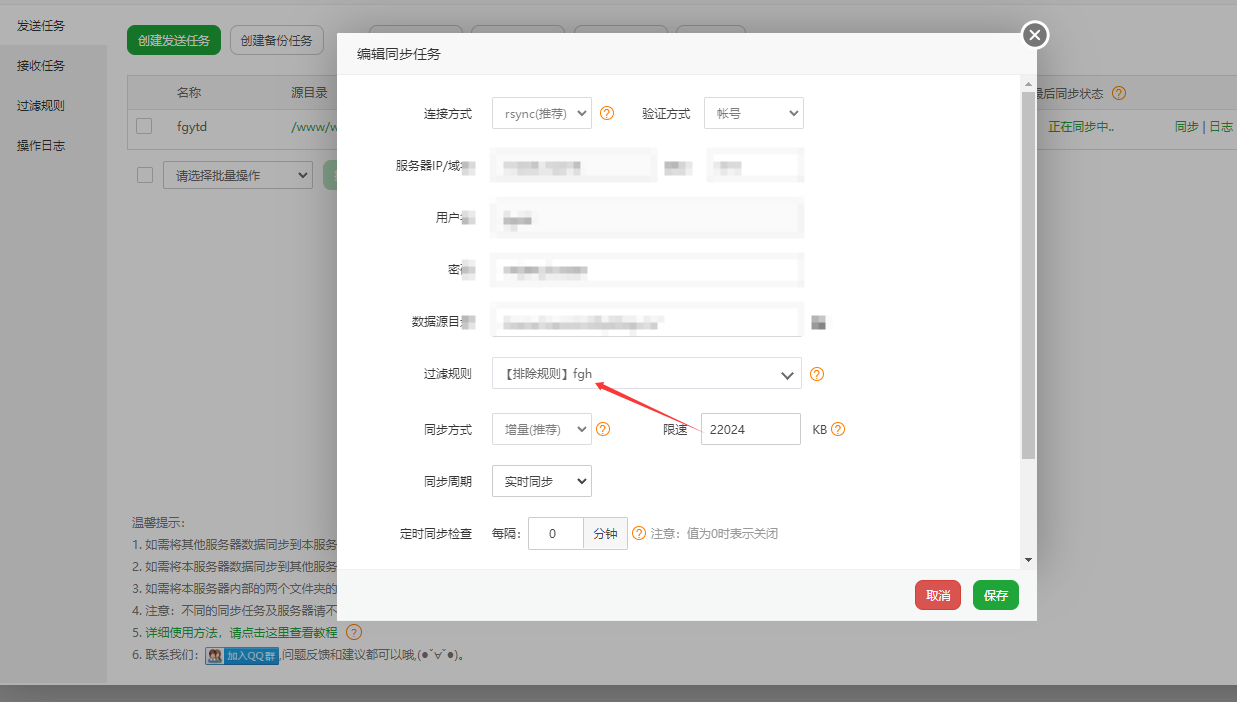The width and height of the screenshot is (1237, 702).
Task: Click help icon beside tutorial link
Action: 353,632
